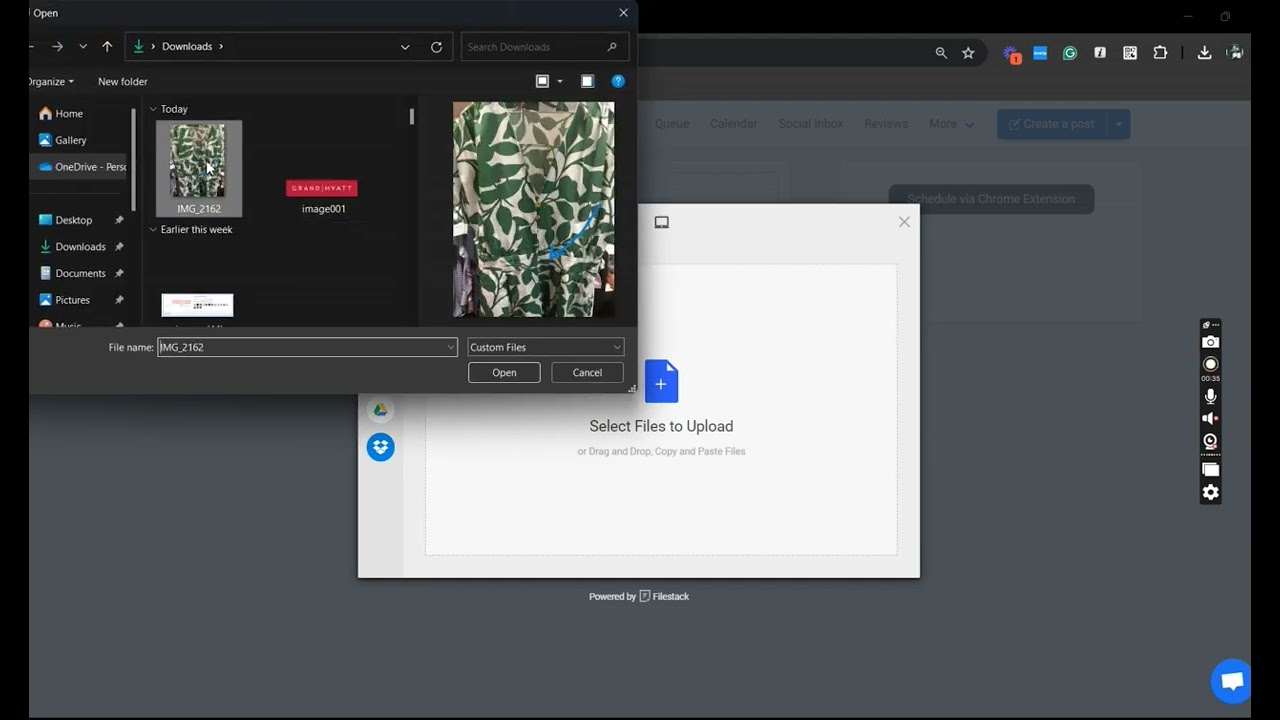Click the Open button in file dialog
1280x720 pixels.
tap(504, 373)
